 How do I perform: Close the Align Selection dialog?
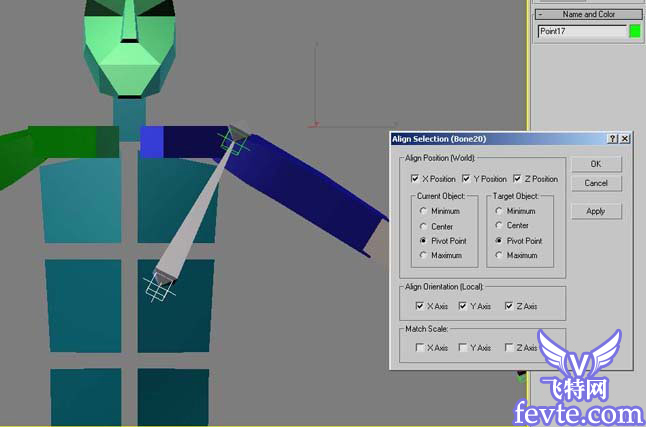tap(625, 139)
